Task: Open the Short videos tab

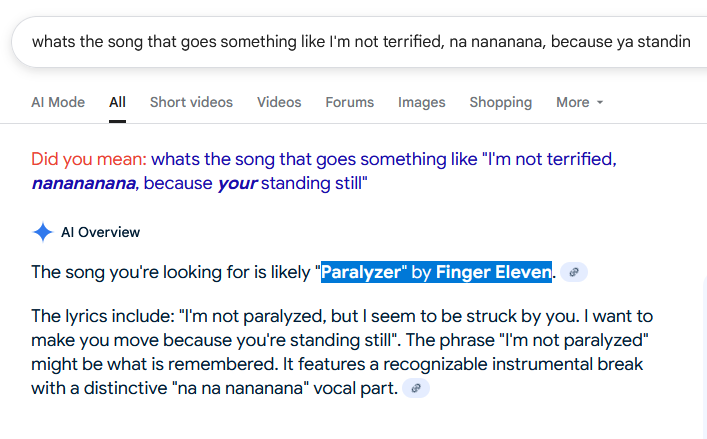Action: (x=191, y=102)
